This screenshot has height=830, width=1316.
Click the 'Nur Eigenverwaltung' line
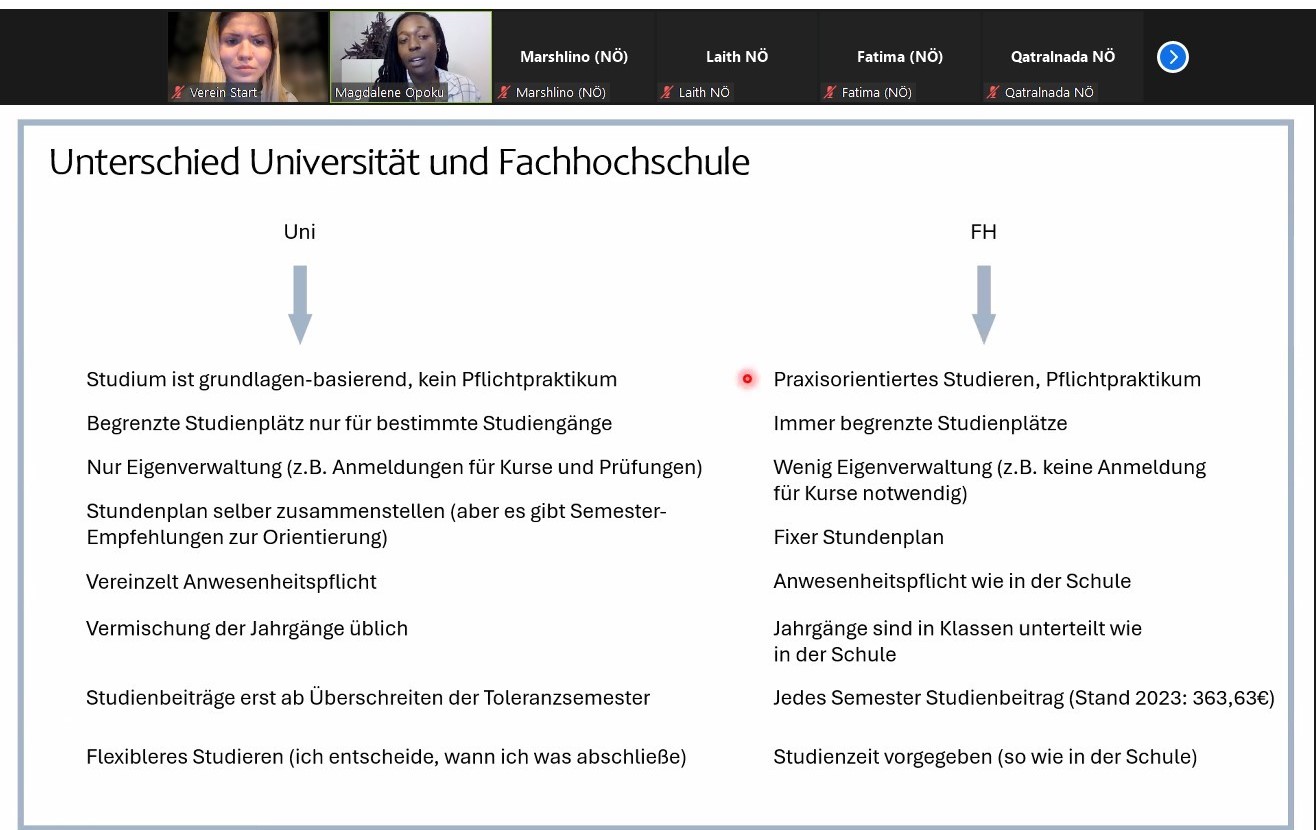tap(395, 468)
